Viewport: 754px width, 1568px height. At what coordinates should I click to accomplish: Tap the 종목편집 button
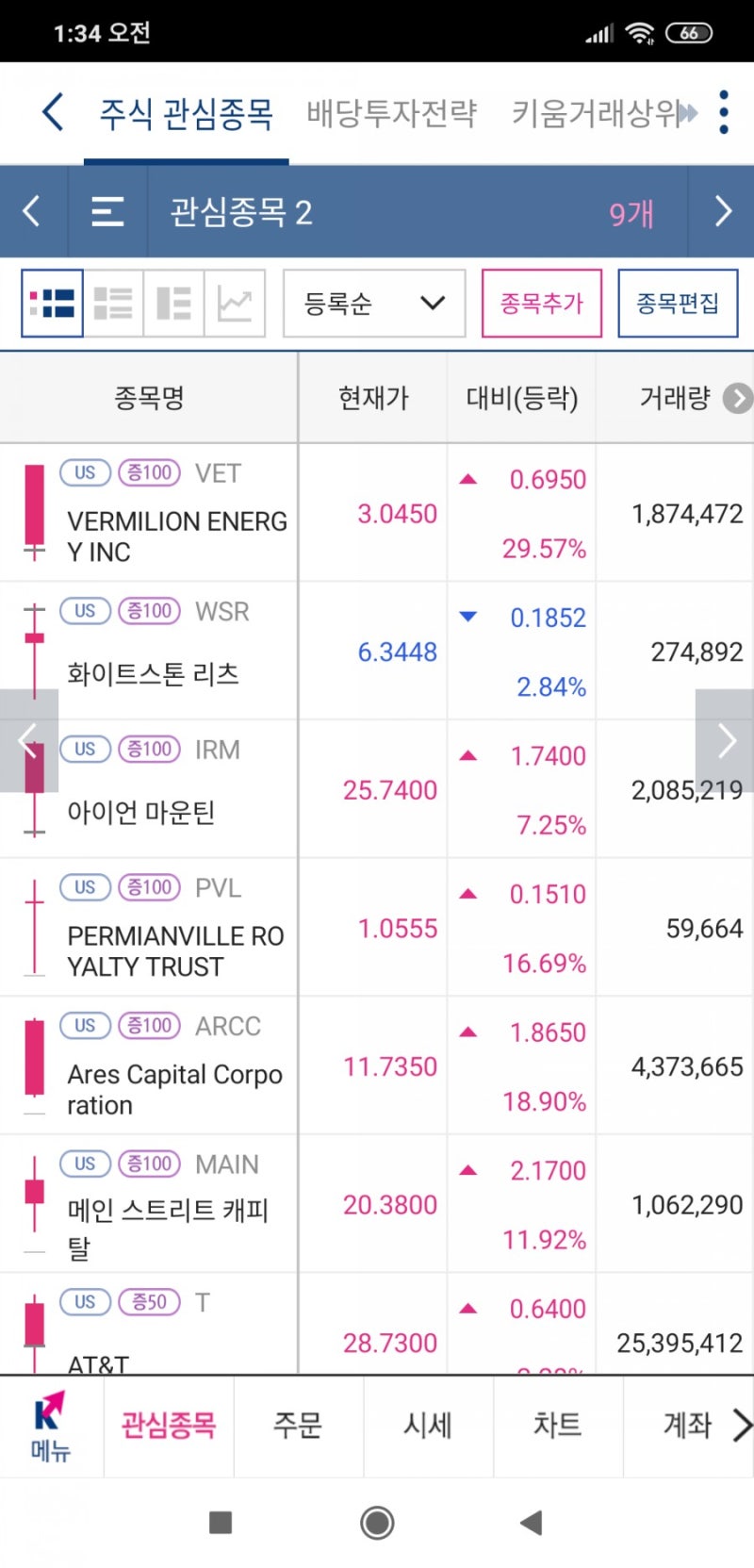click(678, 304)
